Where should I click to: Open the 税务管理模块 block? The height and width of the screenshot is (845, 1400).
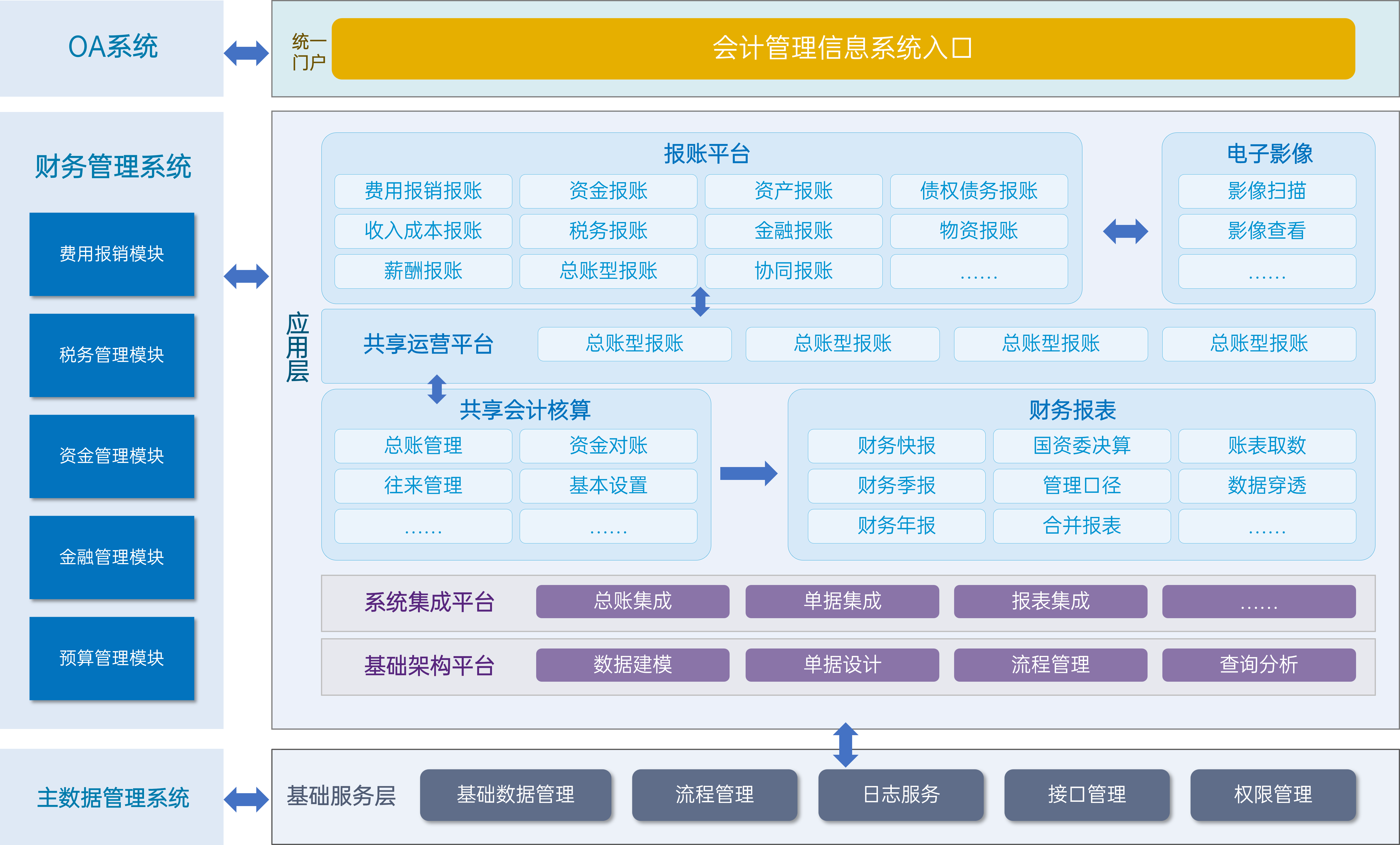(112, 355)
